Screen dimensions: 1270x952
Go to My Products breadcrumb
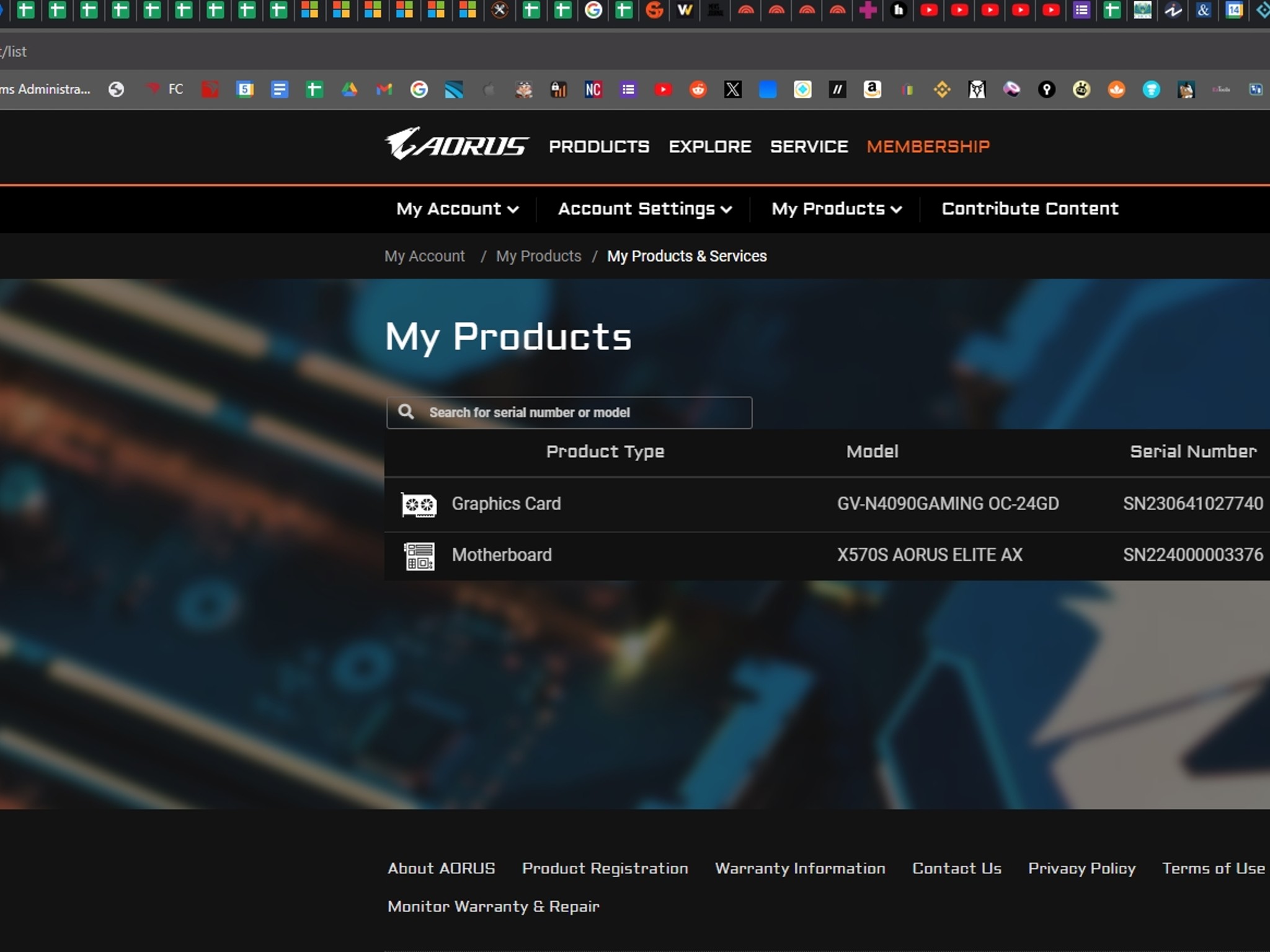tap(539, 256)
